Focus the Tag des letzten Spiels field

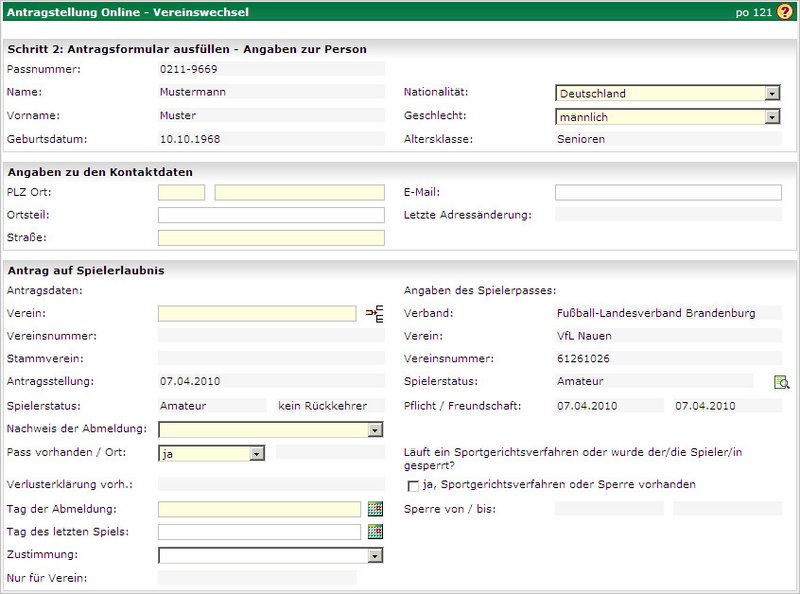[x=259, y=532]
